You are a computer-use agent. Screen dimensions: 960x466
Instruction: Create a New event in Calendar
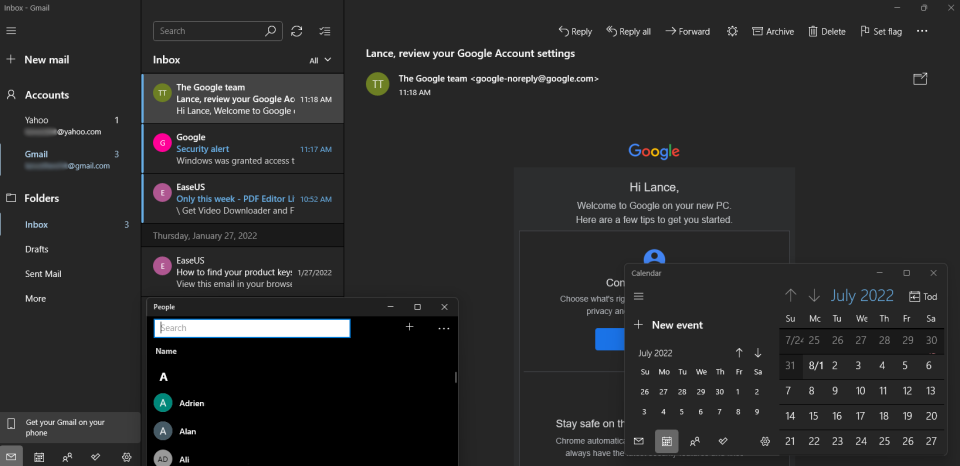click(668, 325)
